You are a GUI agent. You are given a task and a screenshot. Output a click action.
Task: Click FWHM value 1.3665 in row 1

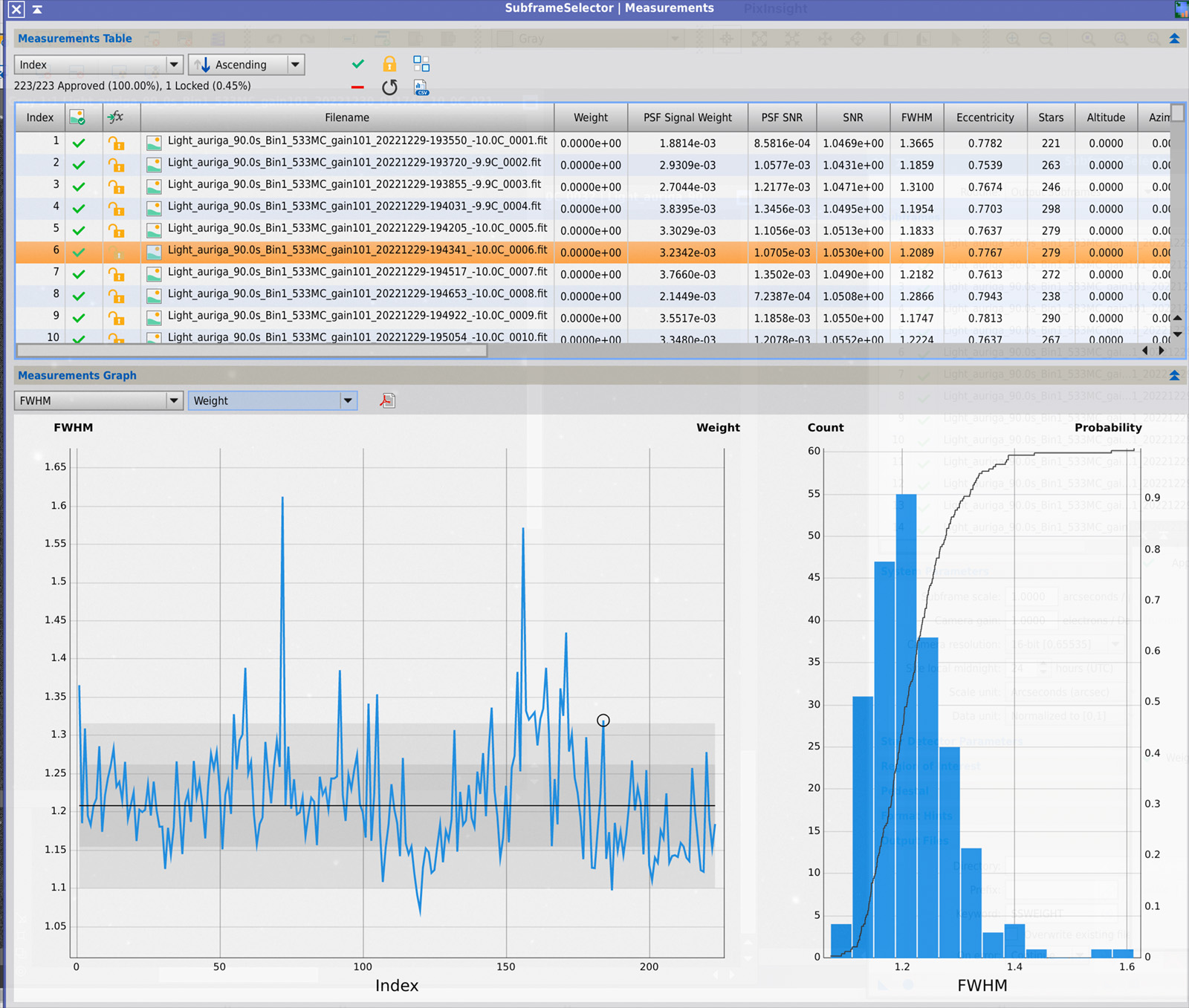[x=916, y=143]
